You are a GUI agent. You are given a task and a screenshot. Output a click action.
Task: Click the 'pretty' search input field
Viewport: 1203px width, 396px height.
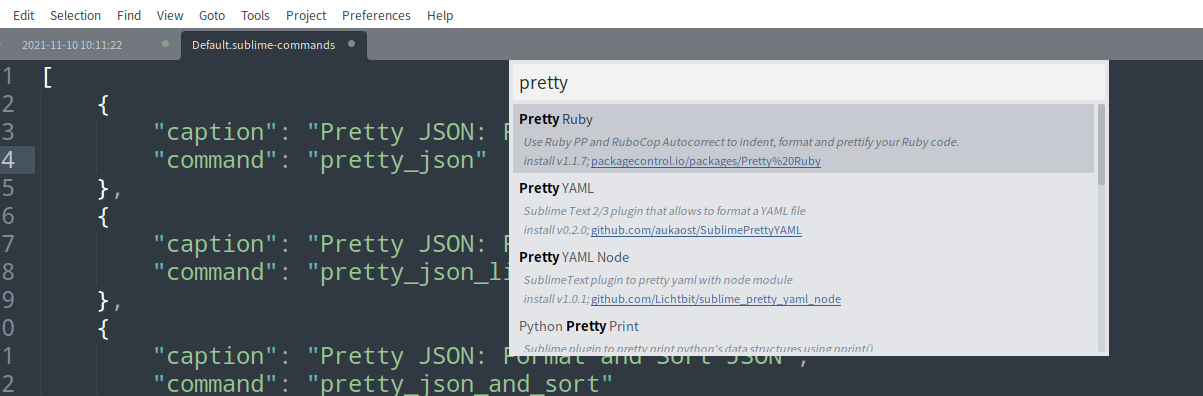[x=809, y=82]
